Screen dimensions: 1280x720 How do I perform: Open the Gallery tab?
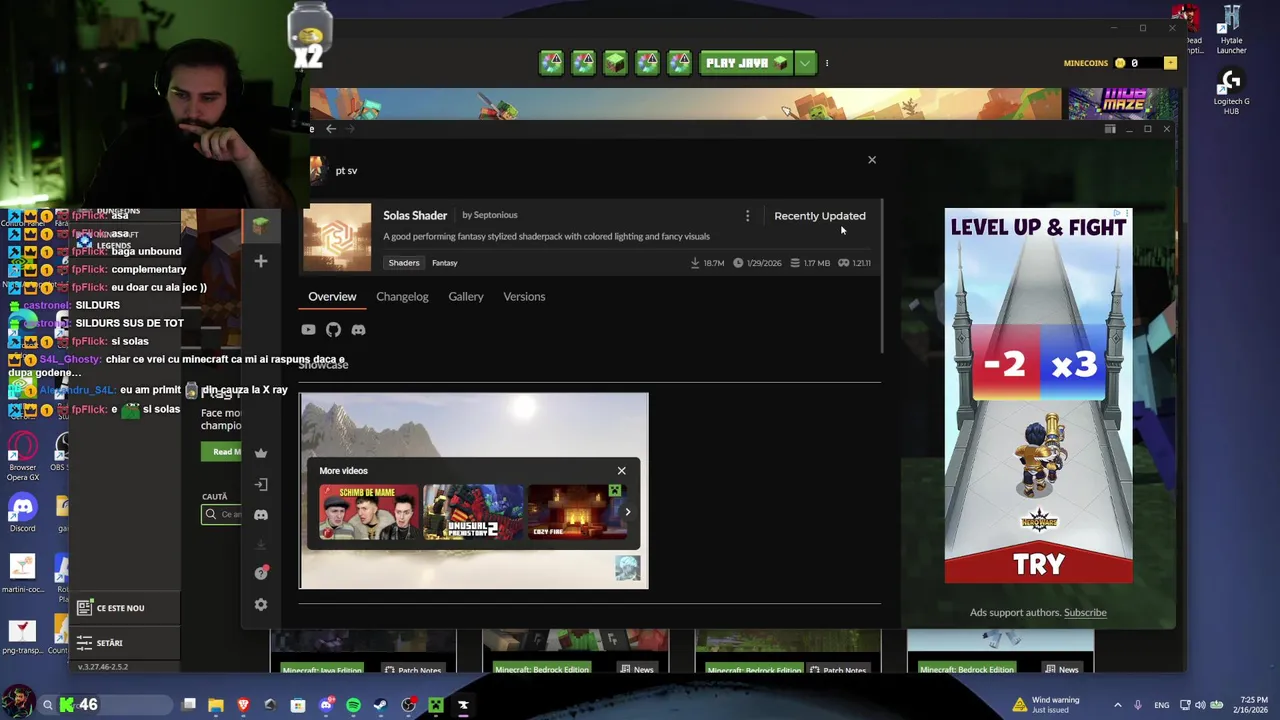click(x=466, y=297)
